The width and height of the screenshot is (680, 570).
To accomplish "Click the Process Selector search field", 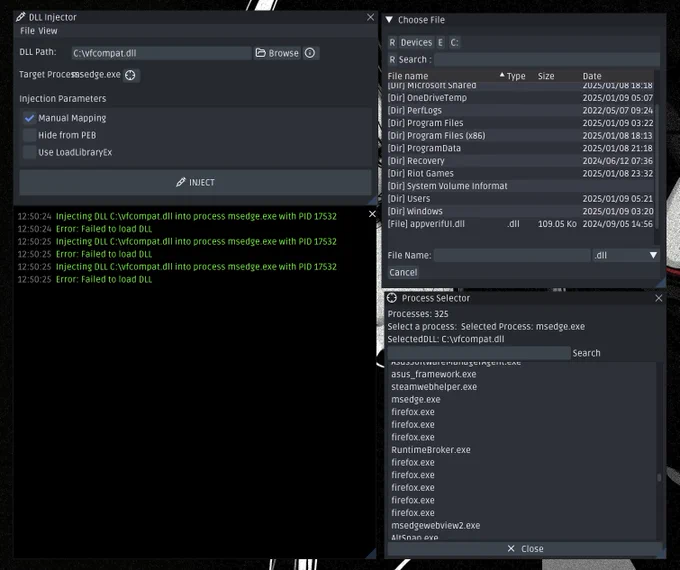I will [479, 353].
